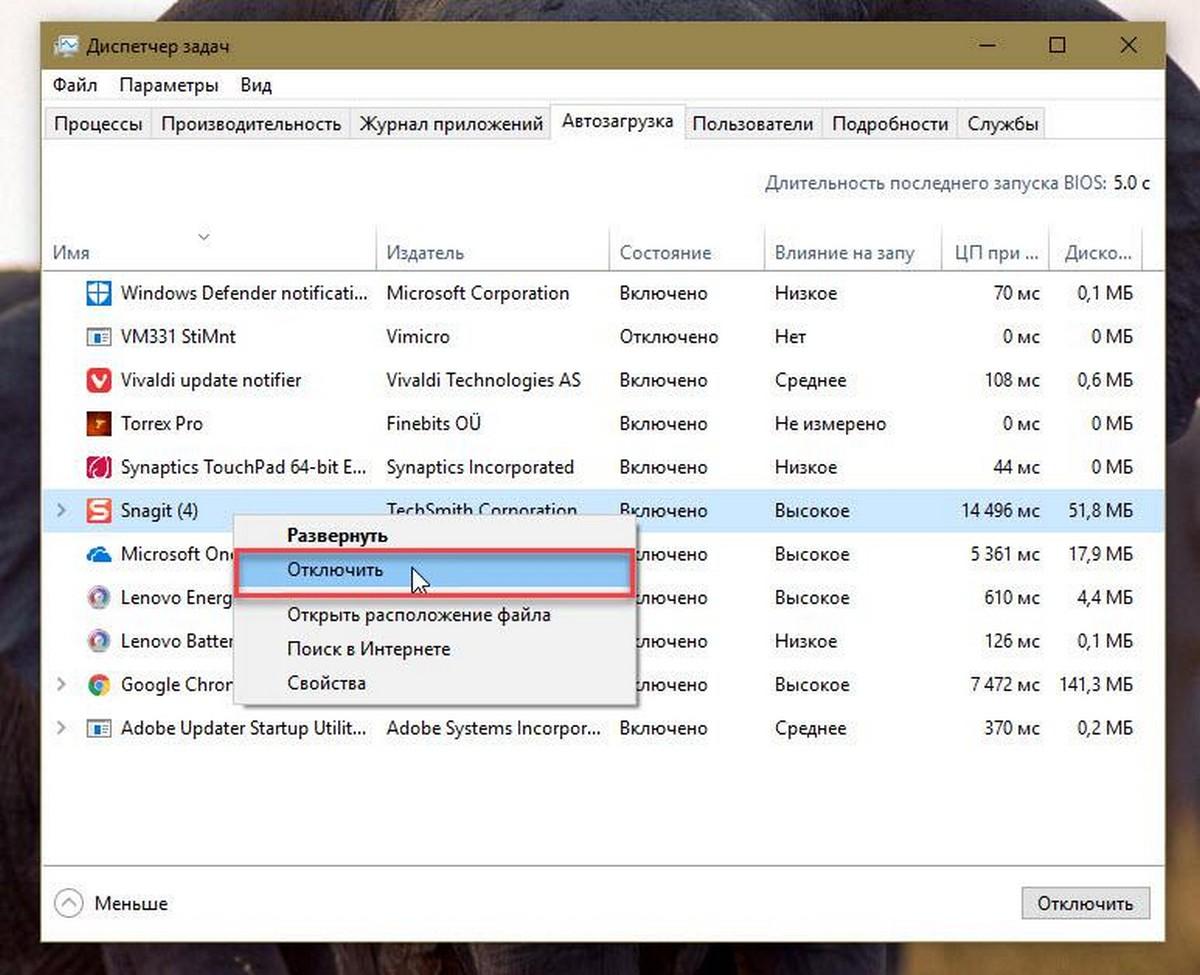
Task: Click the Lenovo Battery row icon
Action: (98, 641)
